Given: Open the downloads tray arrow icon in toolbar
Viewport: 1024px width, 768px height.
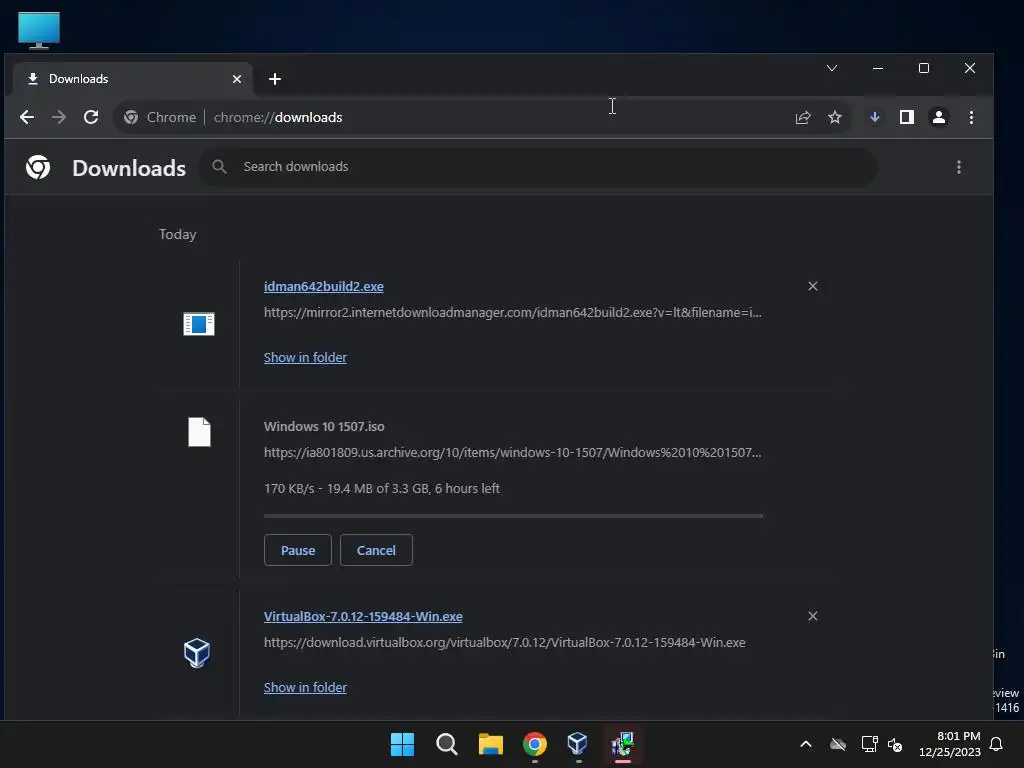Looking at the screenshot, I should tap(875, 118).
